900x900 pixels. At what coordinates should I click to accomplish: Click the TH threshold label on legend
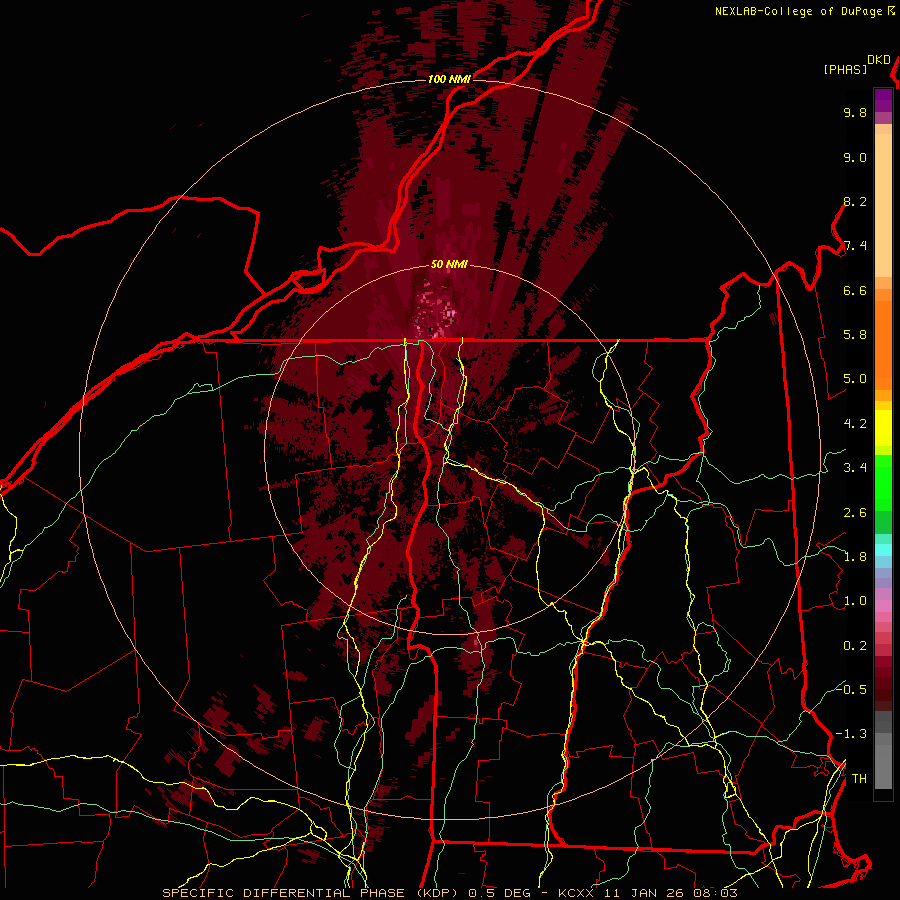click(x=859, y=779)
